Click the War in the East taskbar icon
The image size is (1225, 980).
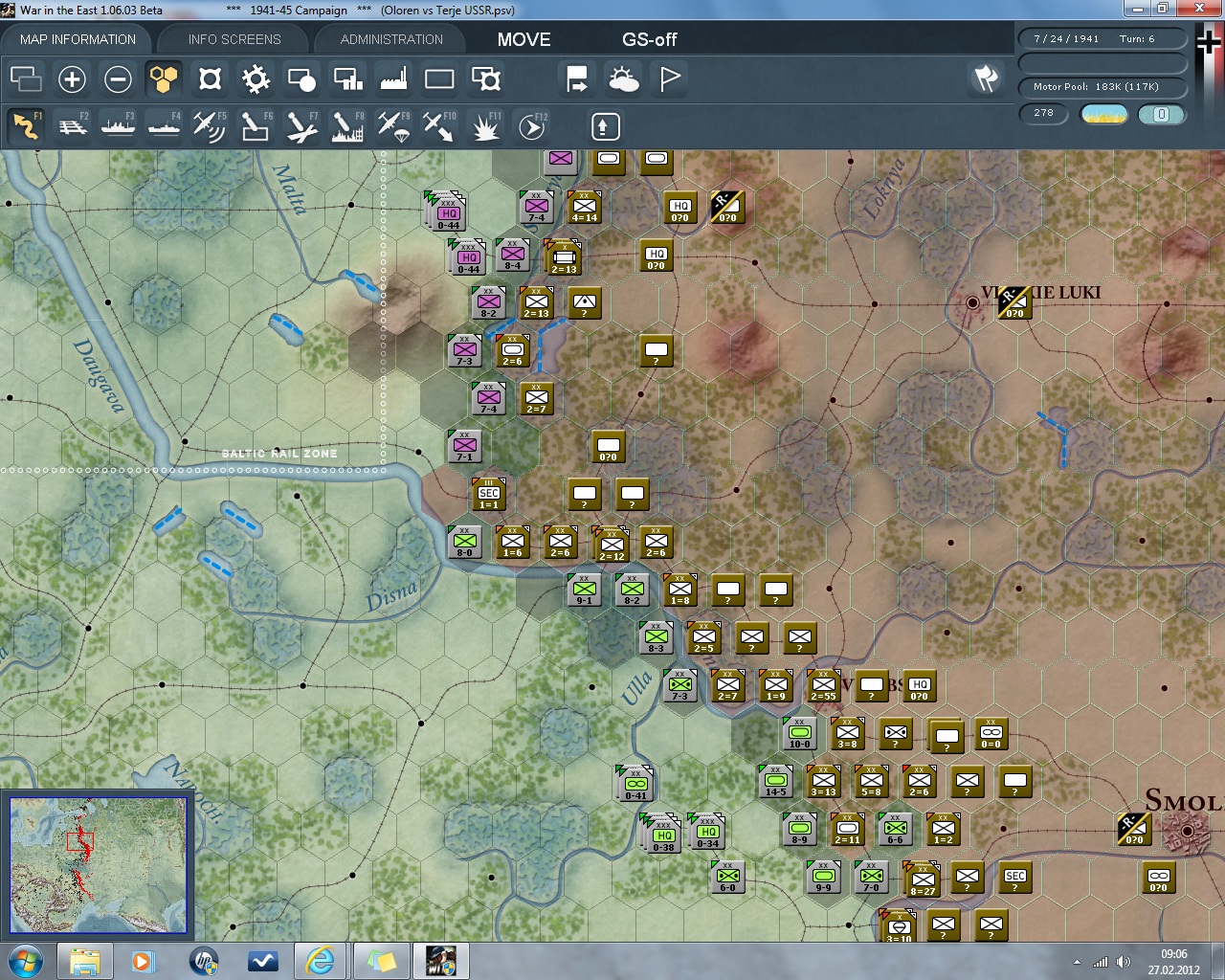(x=441, y=961)
